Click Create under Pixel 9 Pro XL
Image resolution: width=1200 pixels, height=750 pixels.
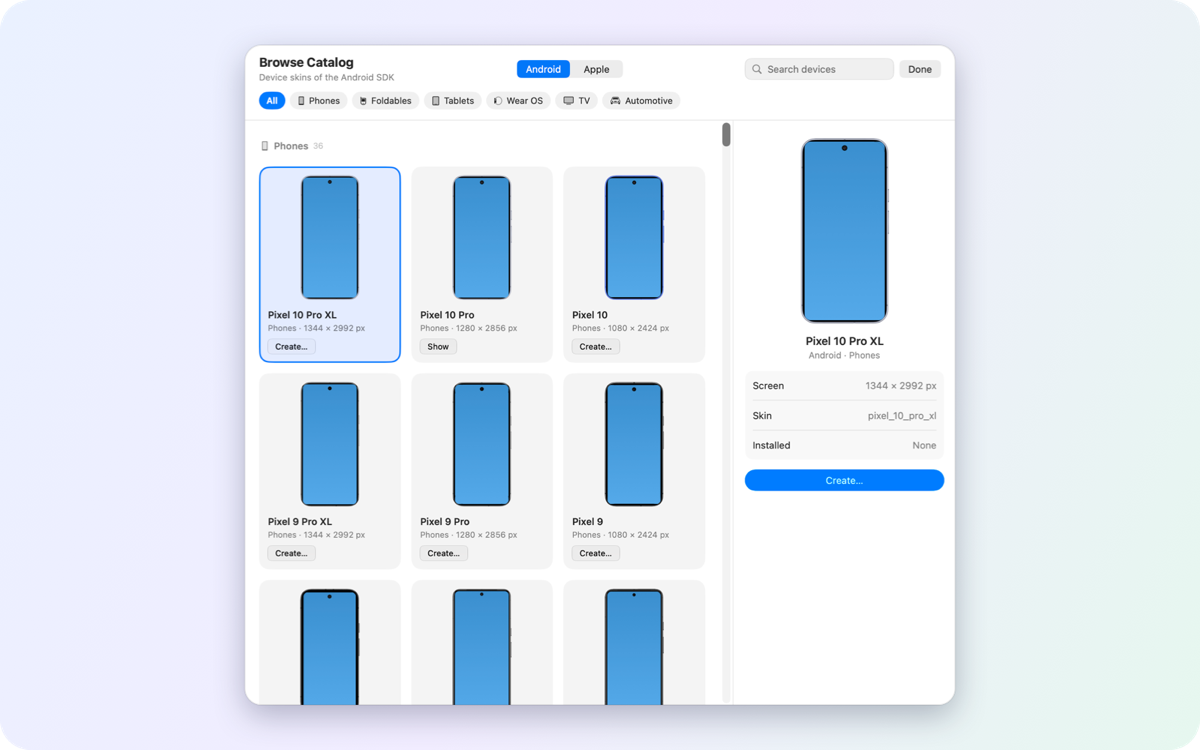coord(291,553)
